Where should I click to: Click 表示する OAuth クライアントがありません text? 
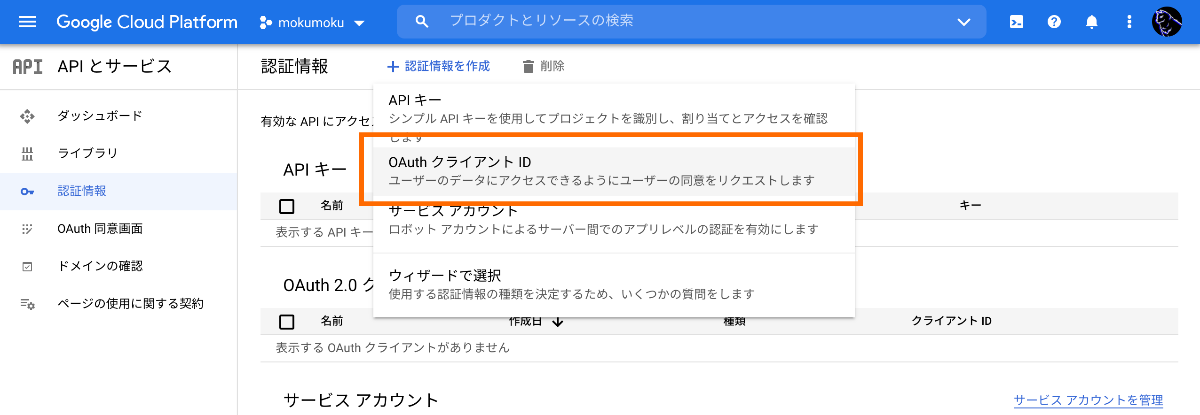coord(392,348)
